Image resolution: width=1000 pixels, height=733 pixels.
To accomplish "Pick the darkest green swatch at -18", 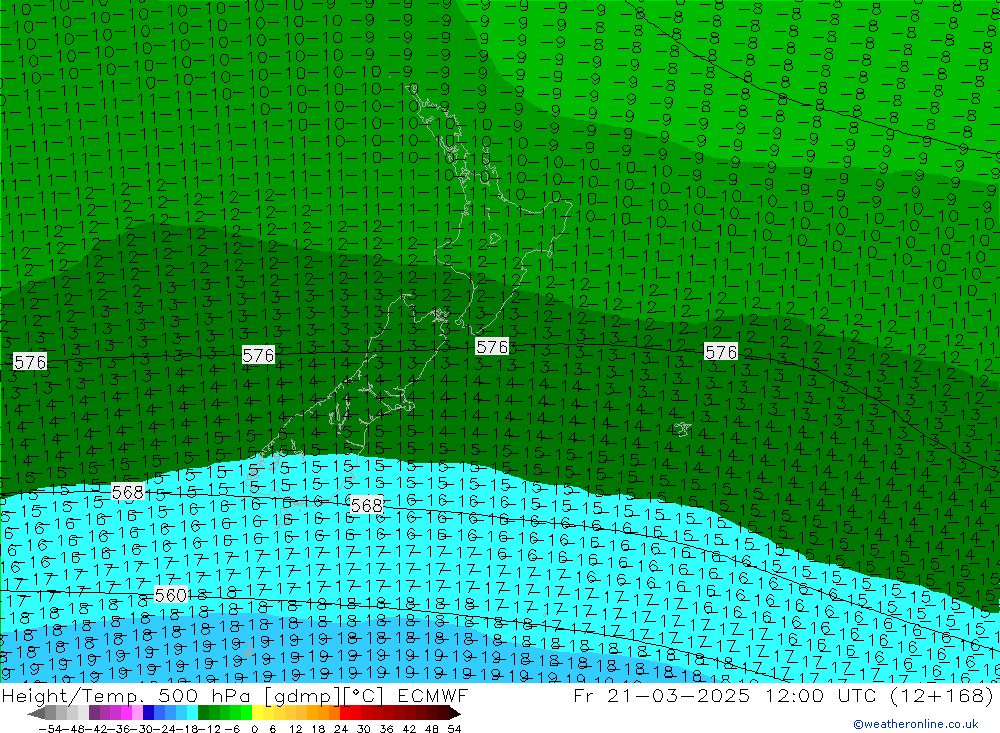I will 203,714.
